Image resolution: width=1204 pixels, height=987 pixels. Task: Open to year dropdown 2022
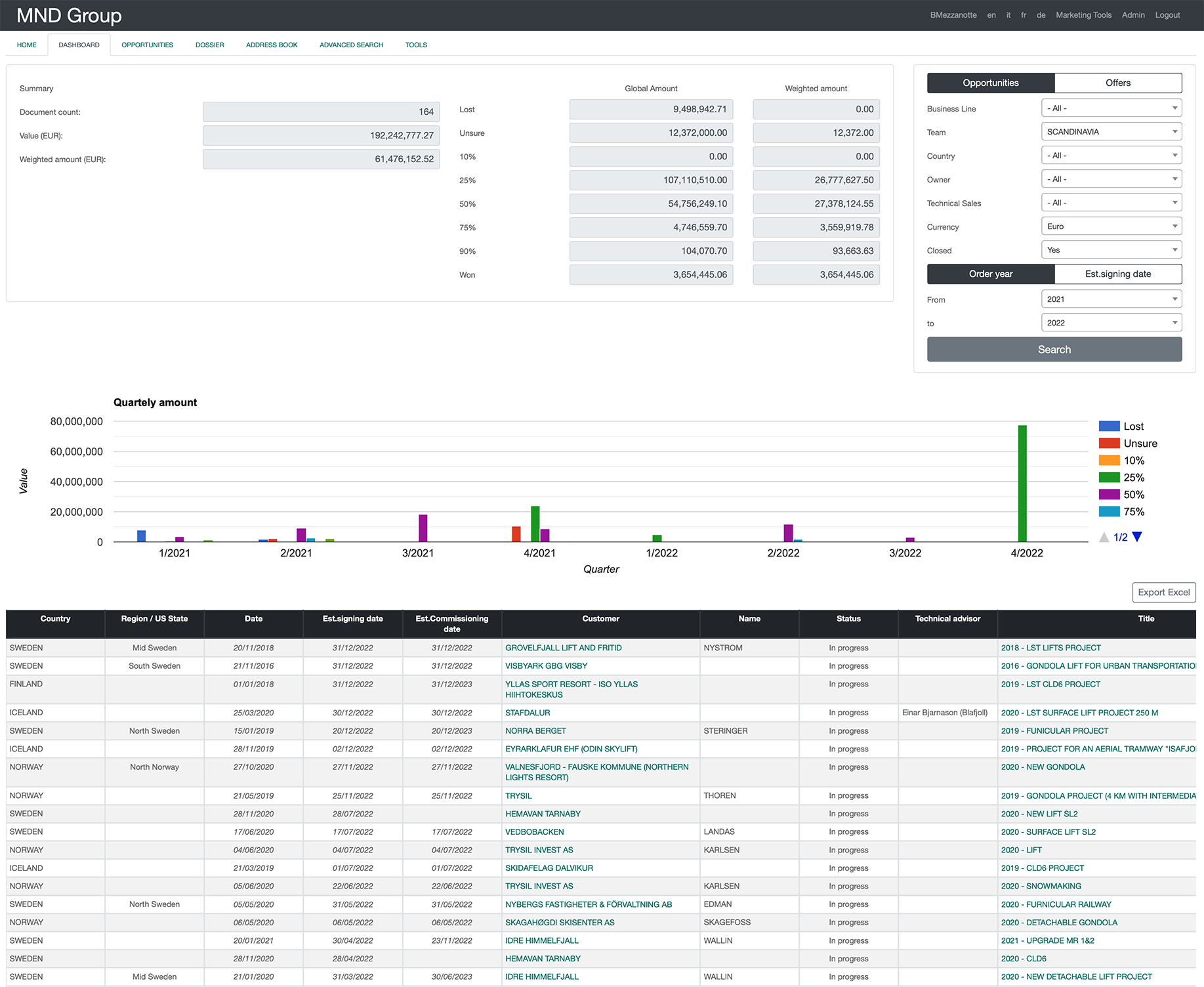(x=1111, y=323)
